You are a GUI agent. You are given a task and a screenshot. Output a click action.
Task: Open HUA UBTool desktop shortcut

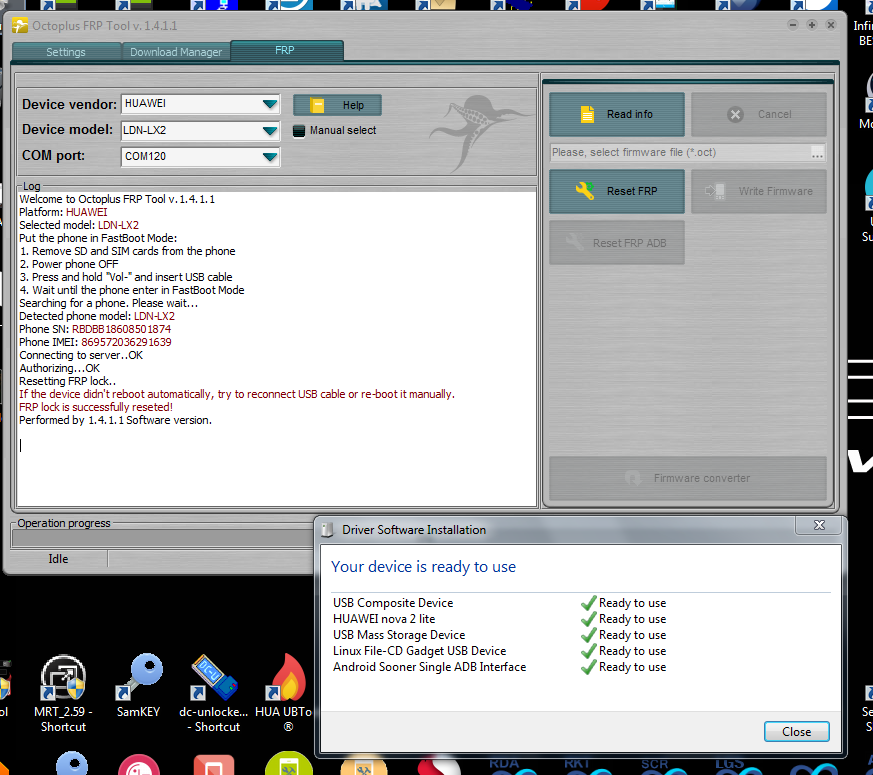tap(285, 694)
